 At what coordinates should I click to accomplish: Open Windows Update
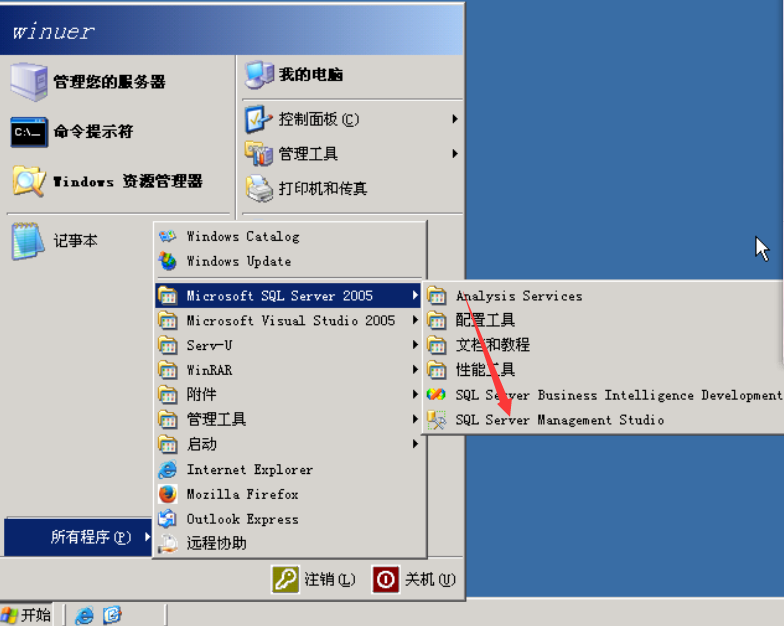click(290, 261)
